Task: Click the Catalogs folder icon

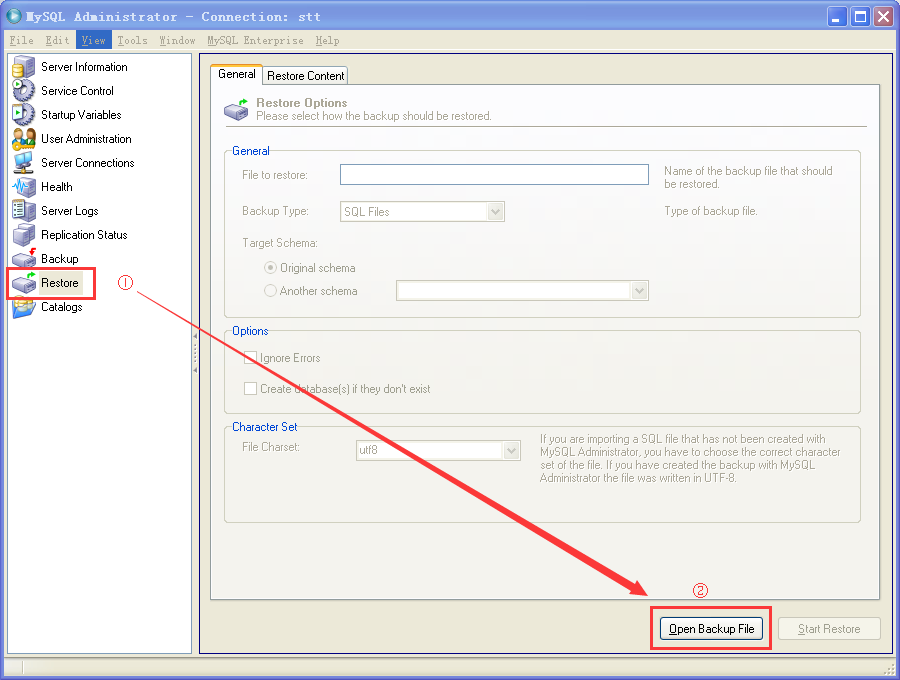Action: tap(24, 307)
